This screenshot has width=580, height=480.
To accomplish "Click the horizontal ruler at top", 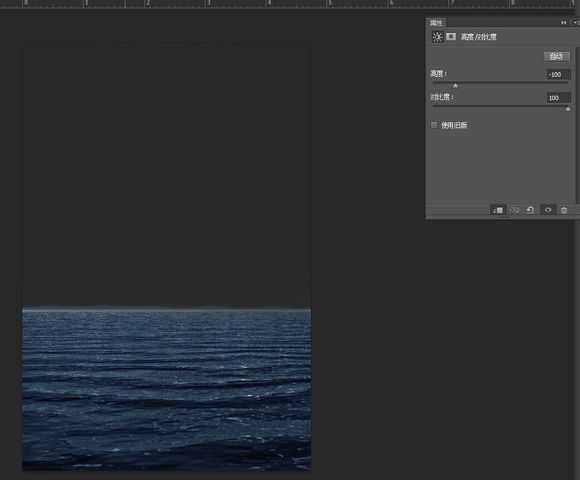I will (x=290, y=4).
